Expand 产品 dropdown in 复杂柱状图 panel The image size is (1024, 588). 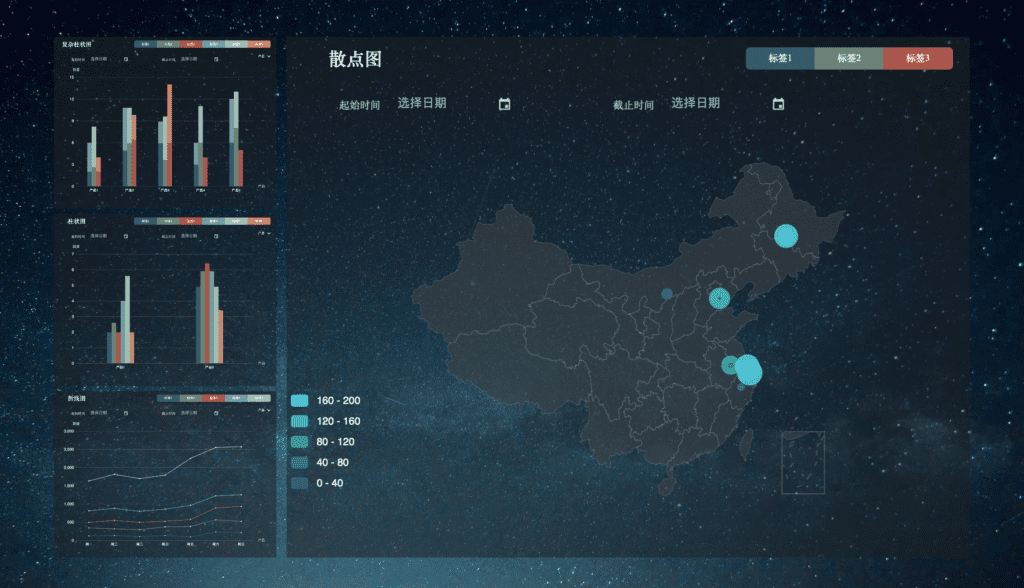click(264, 56)
